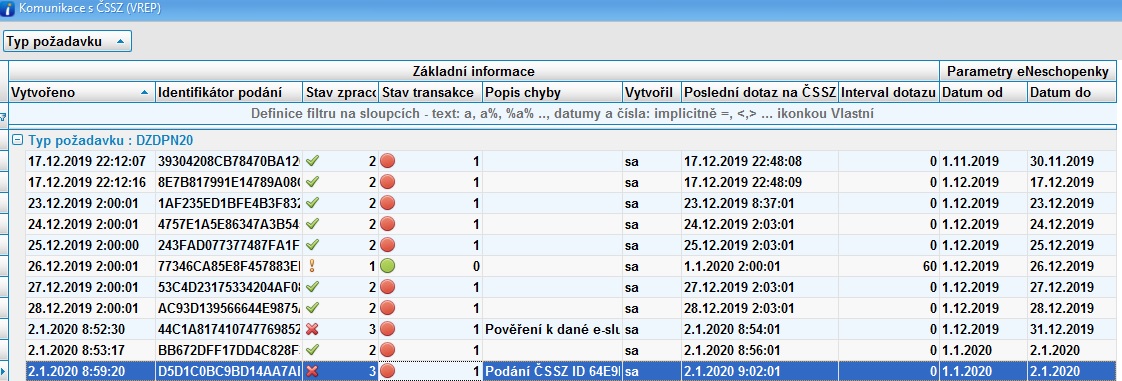Click green checkmark in row 27.12.2019 2:00:01

tap(313, 287)
